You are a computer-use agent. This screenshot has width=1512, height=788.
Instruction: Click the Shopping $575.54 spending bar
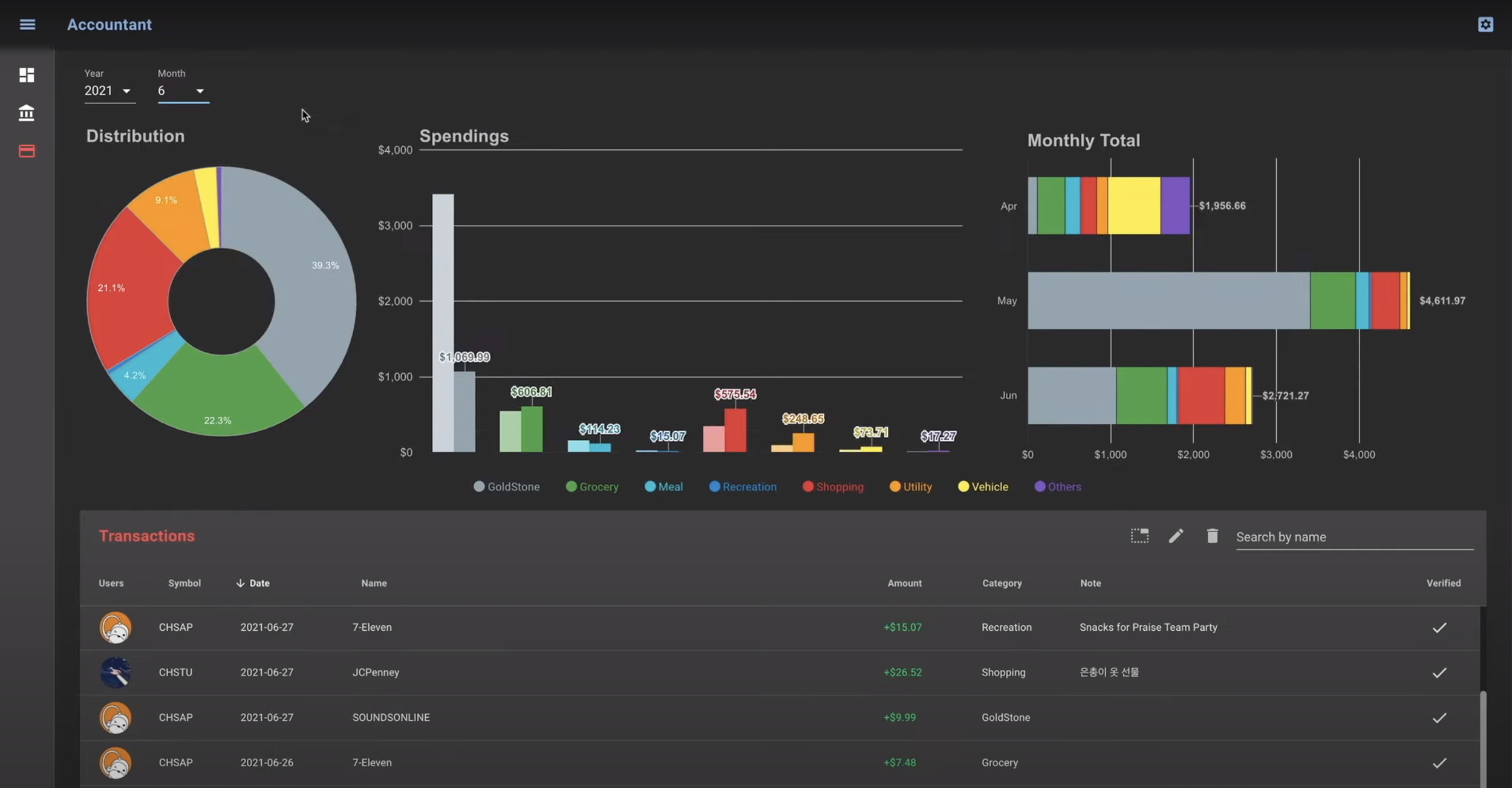[x=735, y=430]
